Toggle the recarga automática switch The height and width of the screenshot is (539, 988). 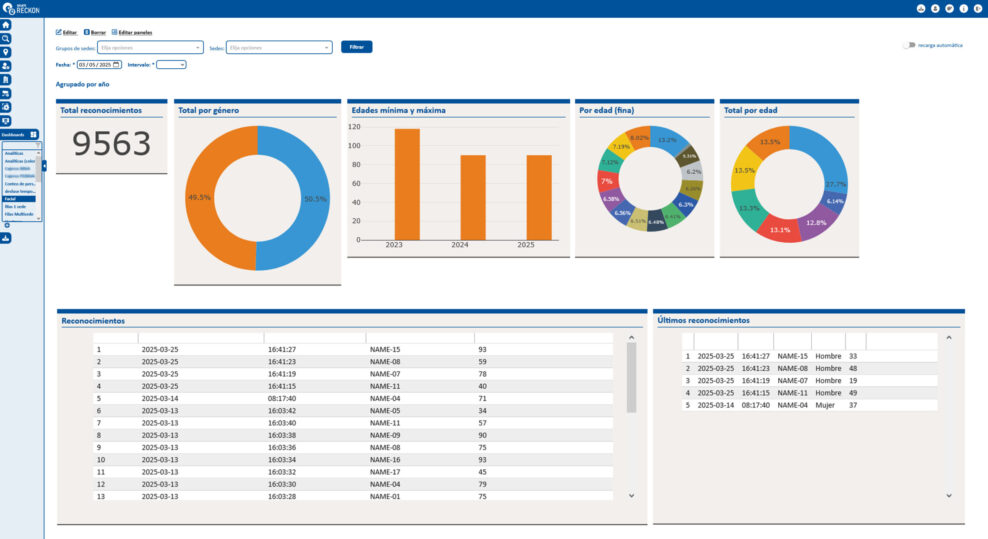point(908,45)
